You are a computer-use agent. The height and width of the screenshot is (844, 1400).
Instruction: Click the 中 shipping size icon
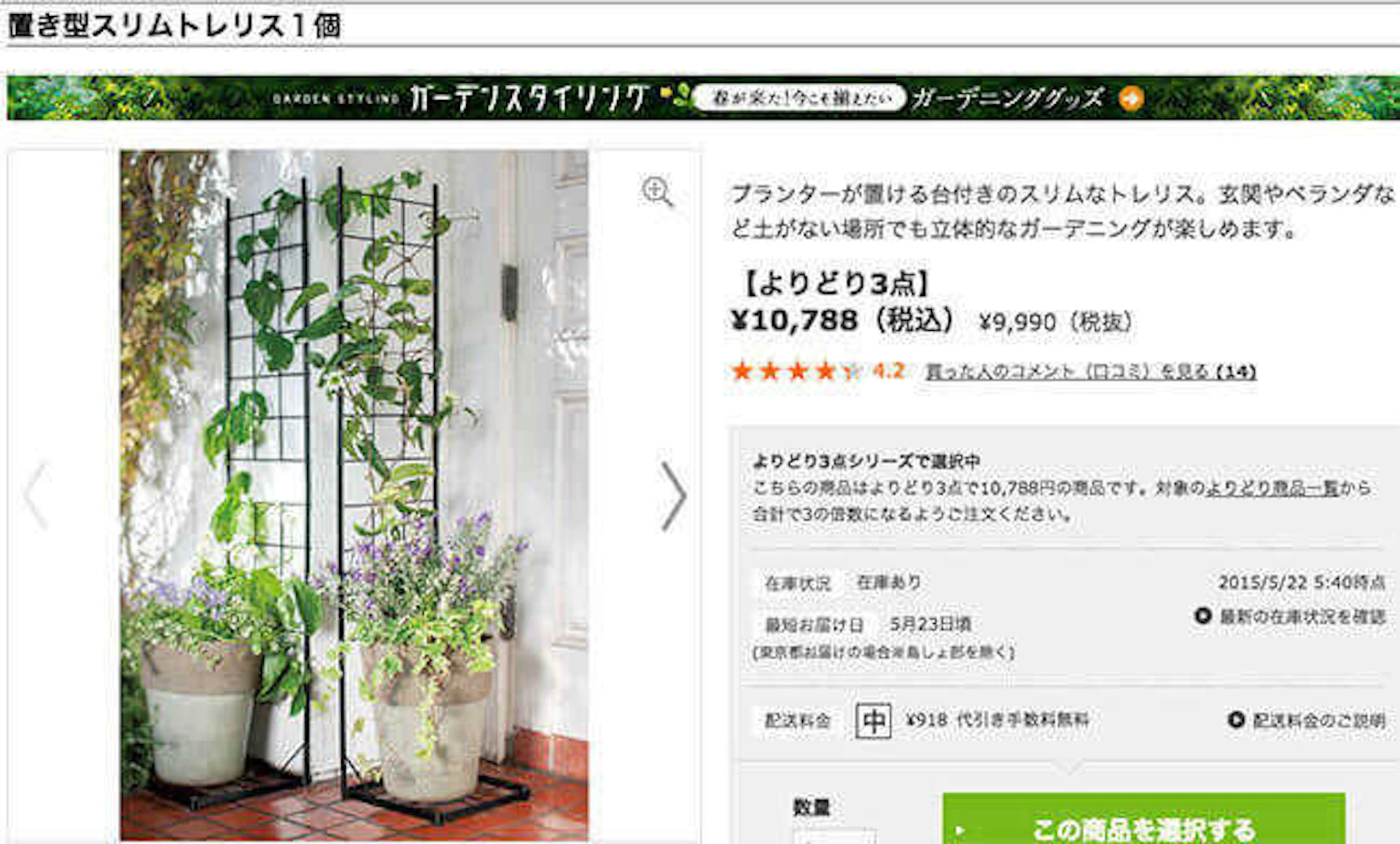[873, 720]
